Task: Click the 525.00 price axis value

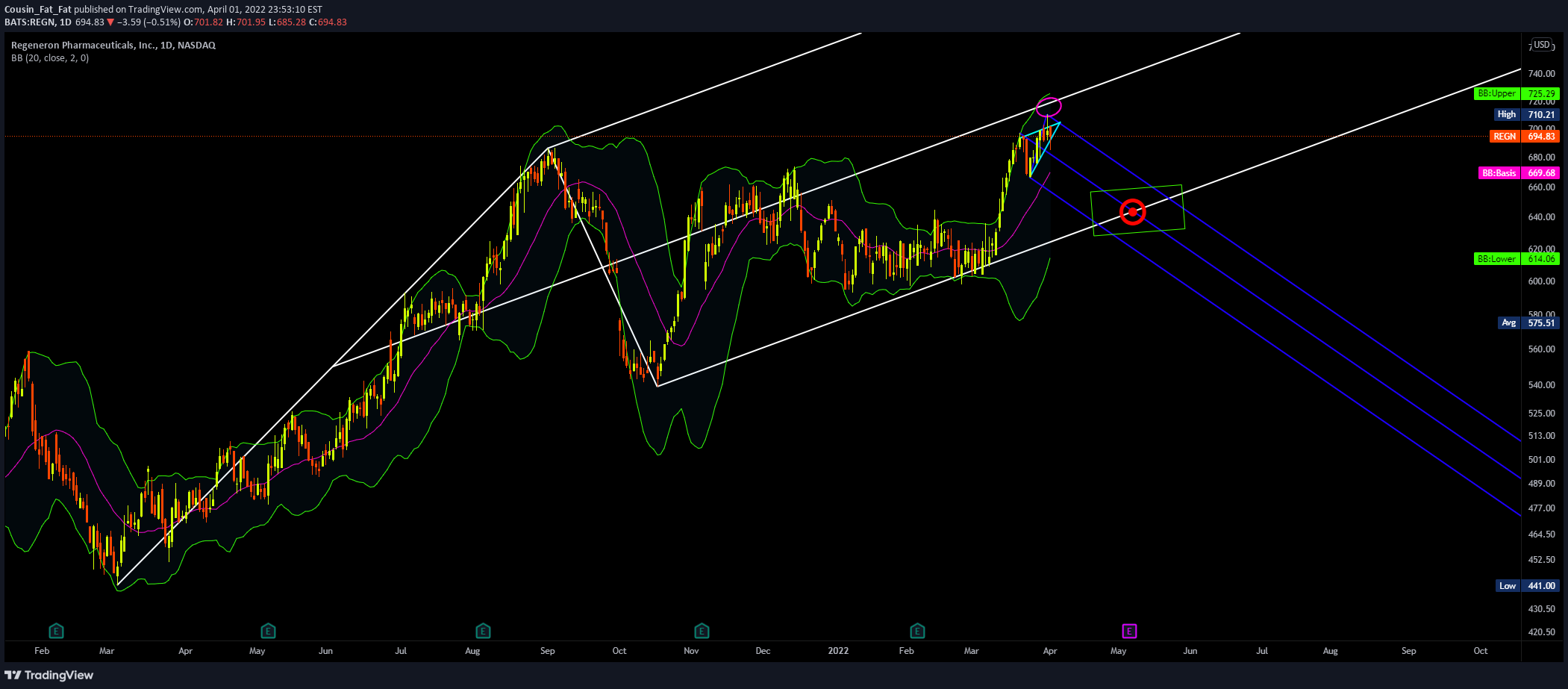Action: (x=1542, y=414)
